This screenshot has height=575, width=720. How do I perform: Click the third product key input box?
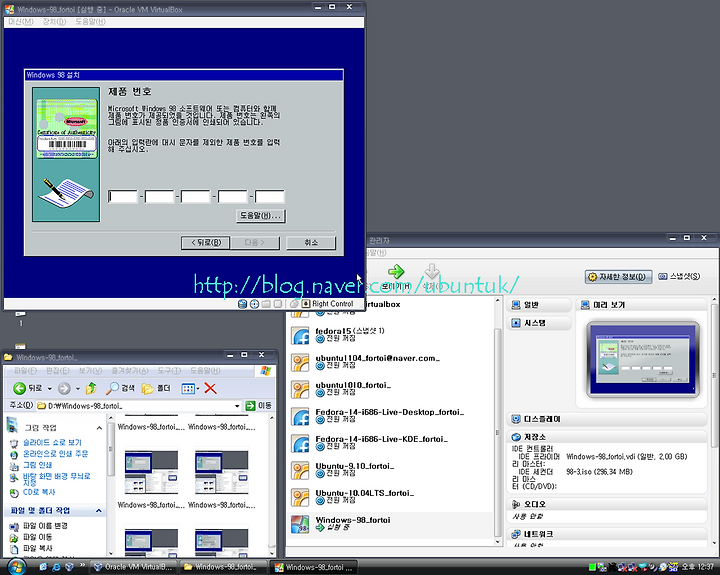[x=196, y=197]
